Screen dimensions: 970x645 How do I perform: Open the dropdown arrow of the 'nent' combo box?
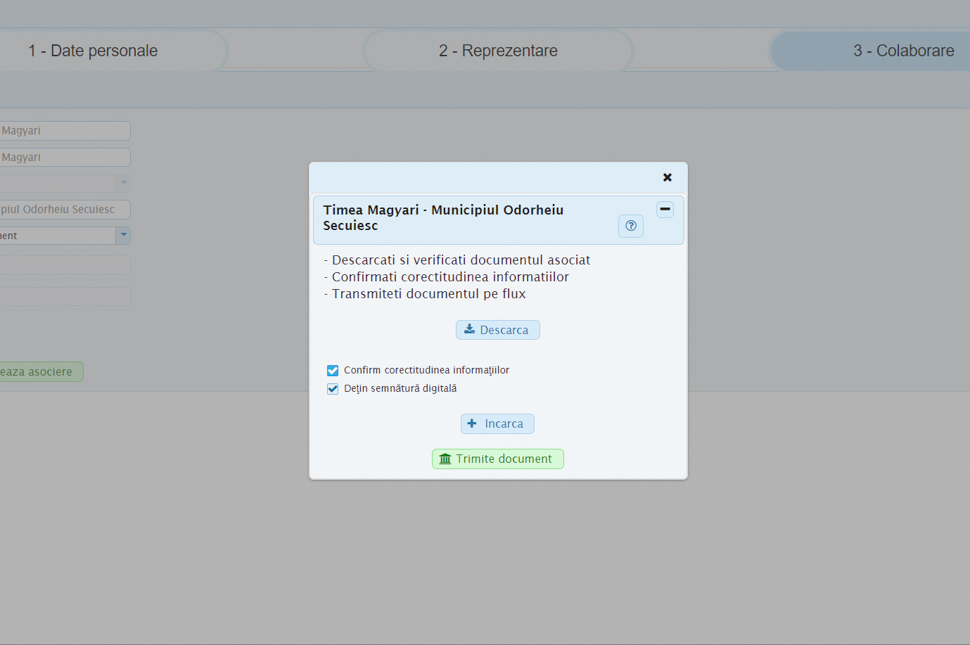click(123, 236)
